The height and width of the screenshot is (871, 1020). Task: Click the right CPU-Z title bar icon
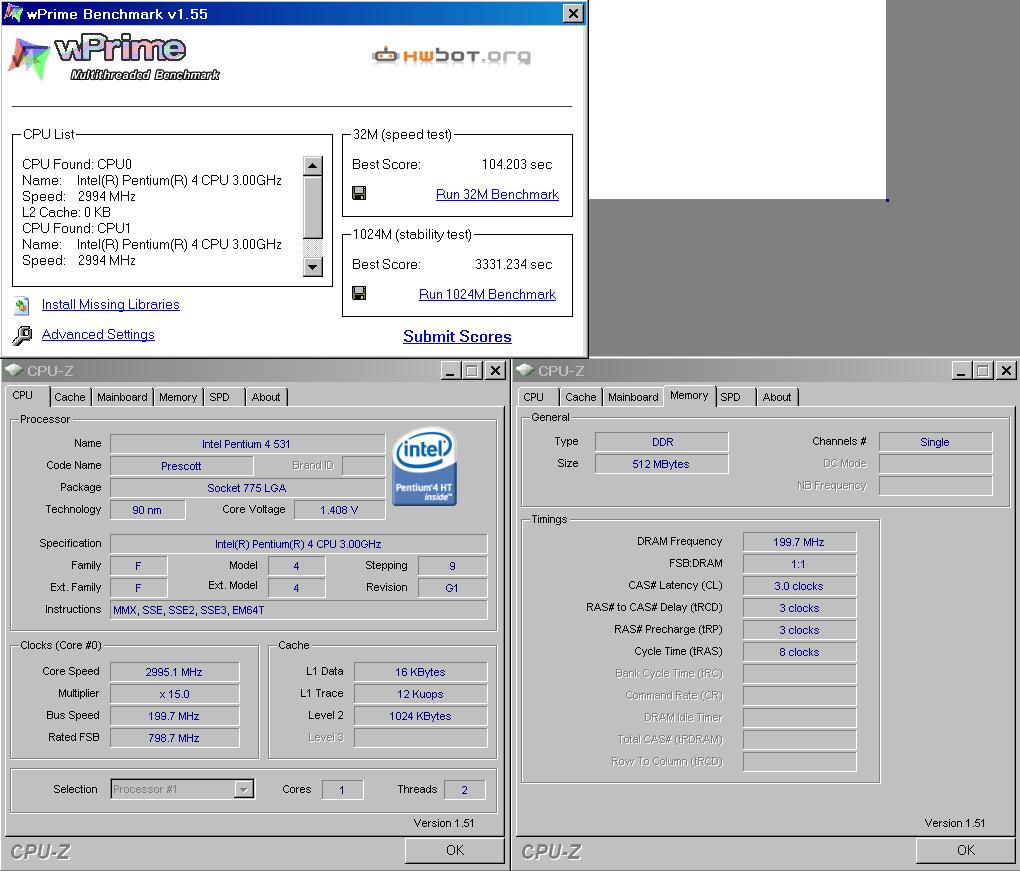point(525,370)
